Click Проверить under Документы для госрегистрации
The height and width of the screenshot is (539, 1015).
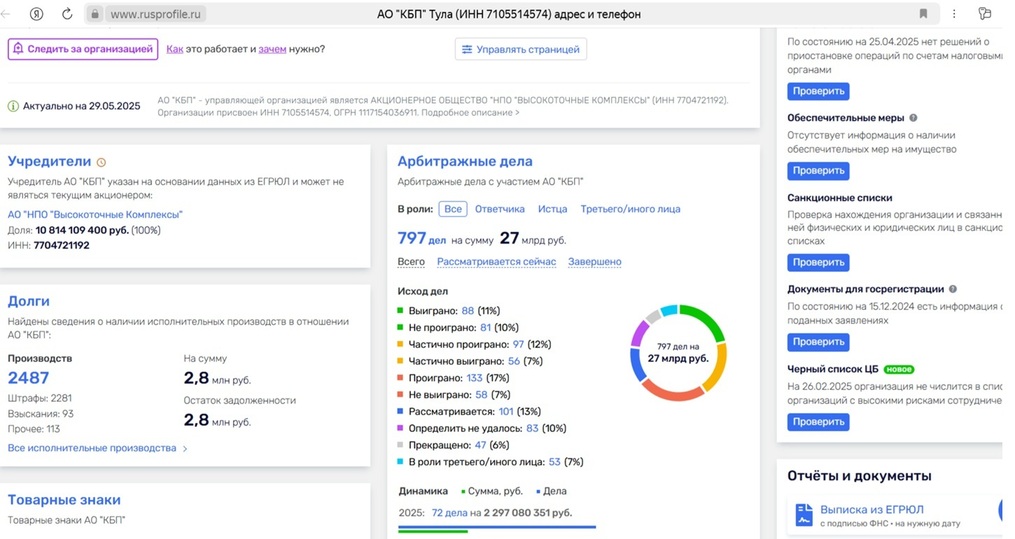[x=818, y=342]
